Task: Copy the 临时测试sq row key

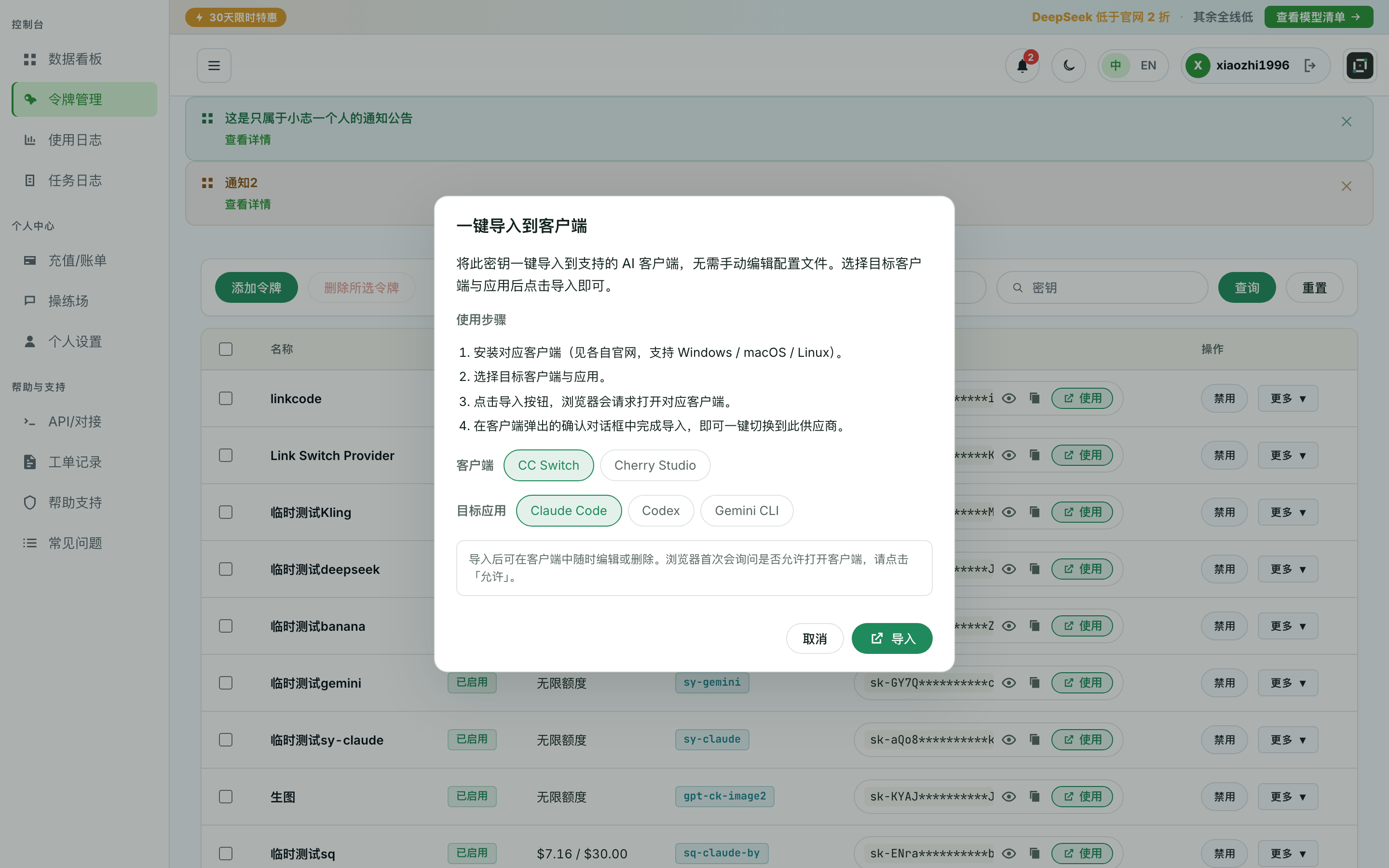Action: point(1035,853)
